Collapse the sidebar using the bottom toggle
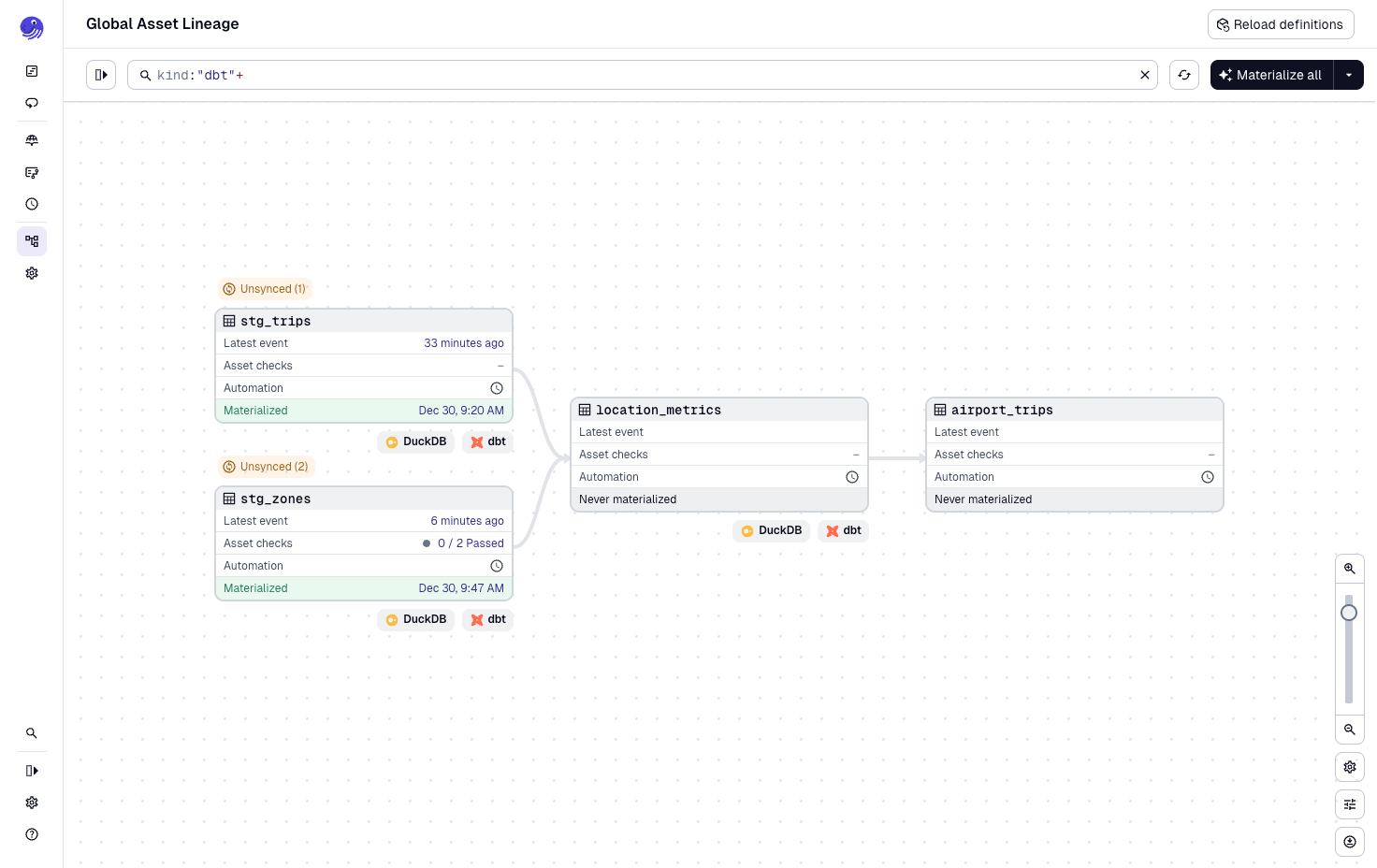Screen dimensions: 1377x868 [32, 770]
